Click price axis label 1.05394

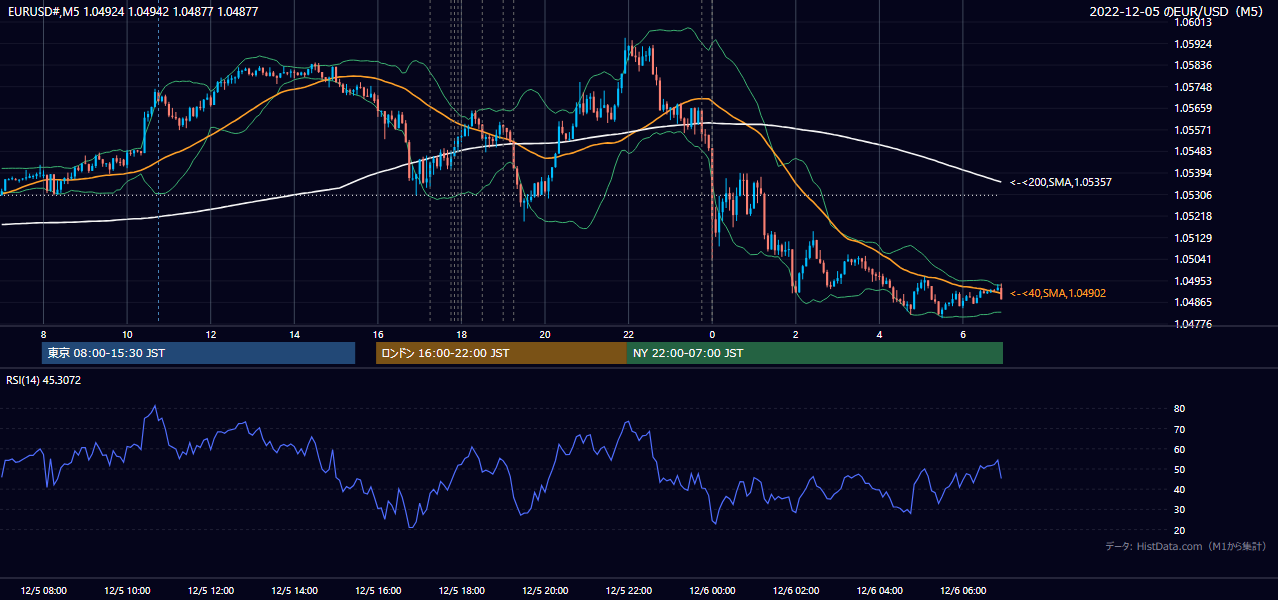pos(1191,173)
